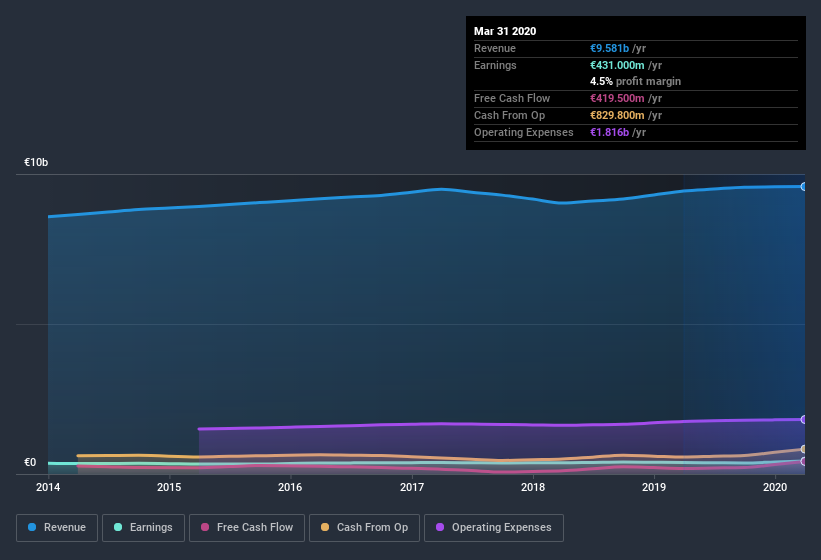Click the 2015 x-axis label

point(169,487)
